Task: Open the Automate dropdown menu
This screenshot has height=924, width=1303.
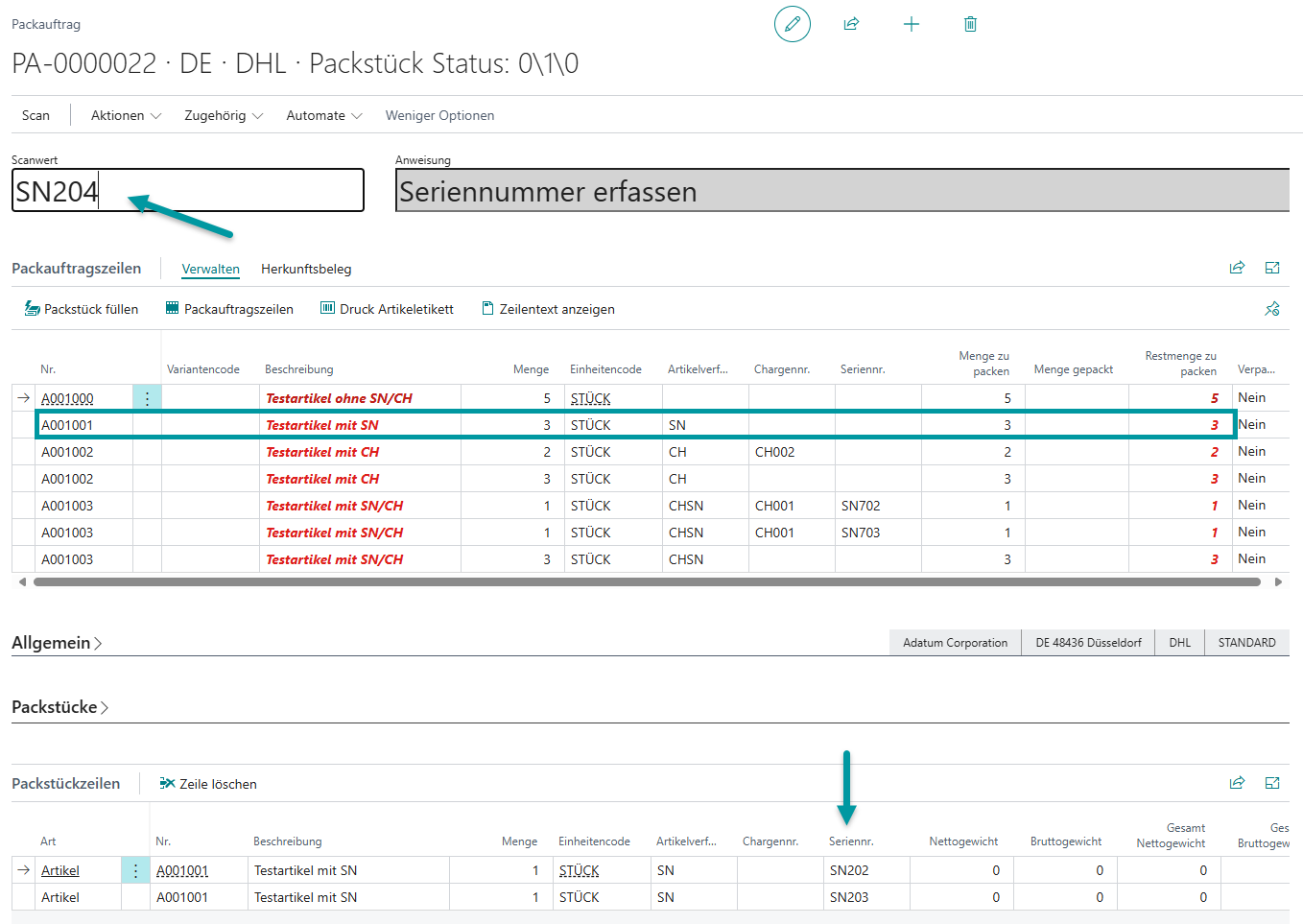Action: 323,115
